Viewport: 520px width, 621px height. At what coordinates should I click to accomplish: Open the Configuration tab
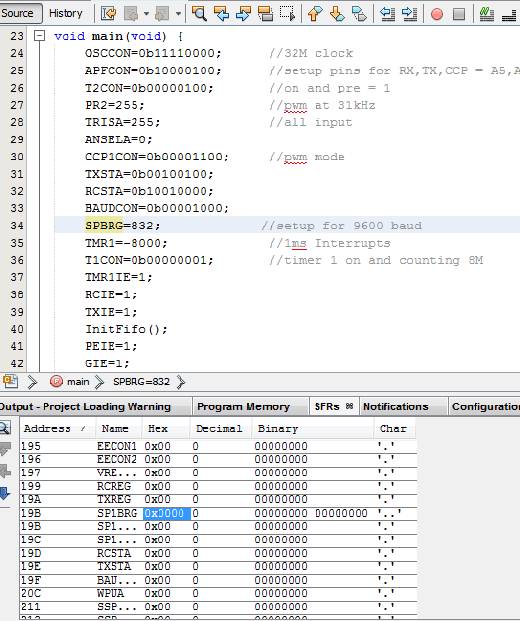click(485, 407)
